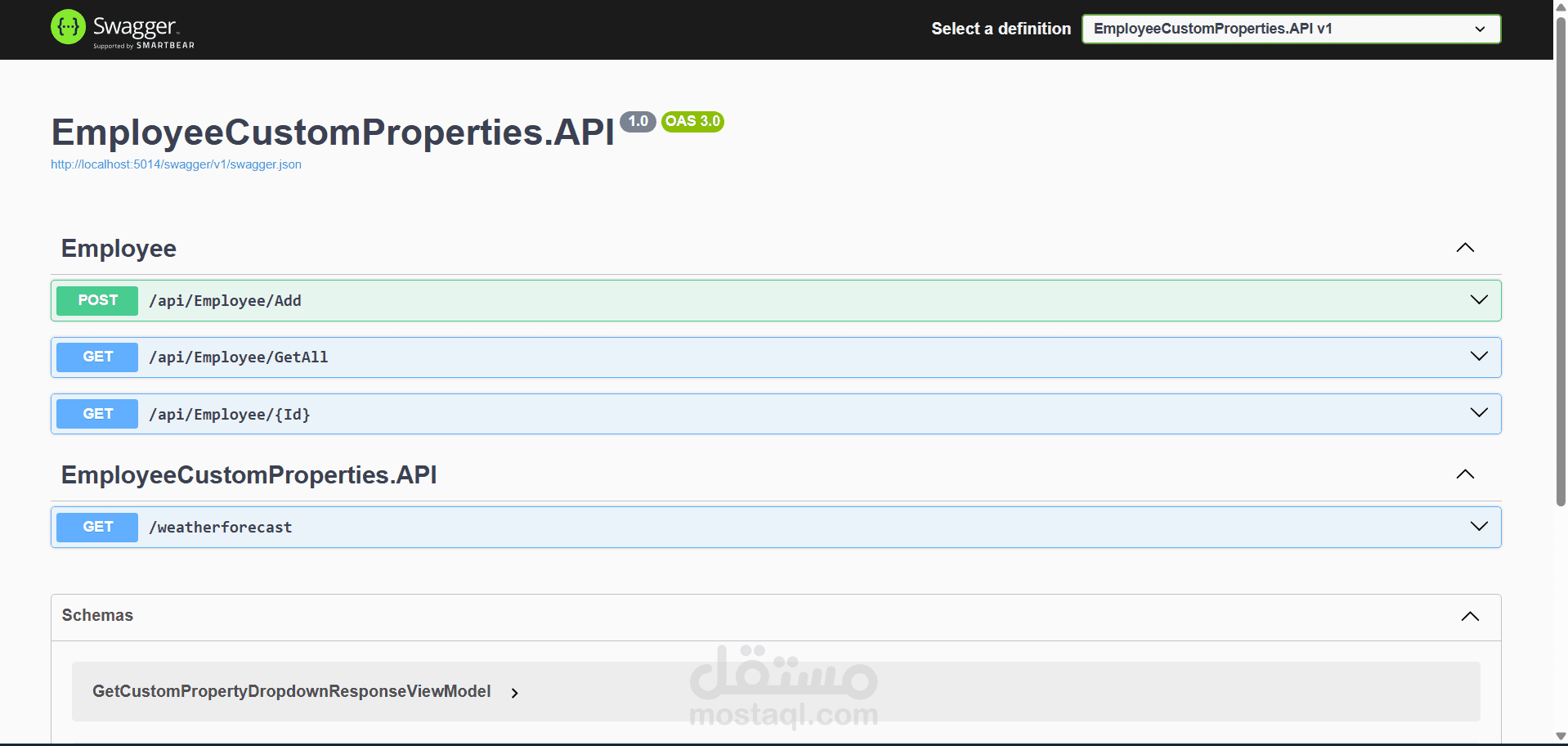Viewport: 1568px width, 746px height.
Task: Click the GET badge on /api/Employee/GetAll
Action: pyautogui.click(x=96, y=357)
